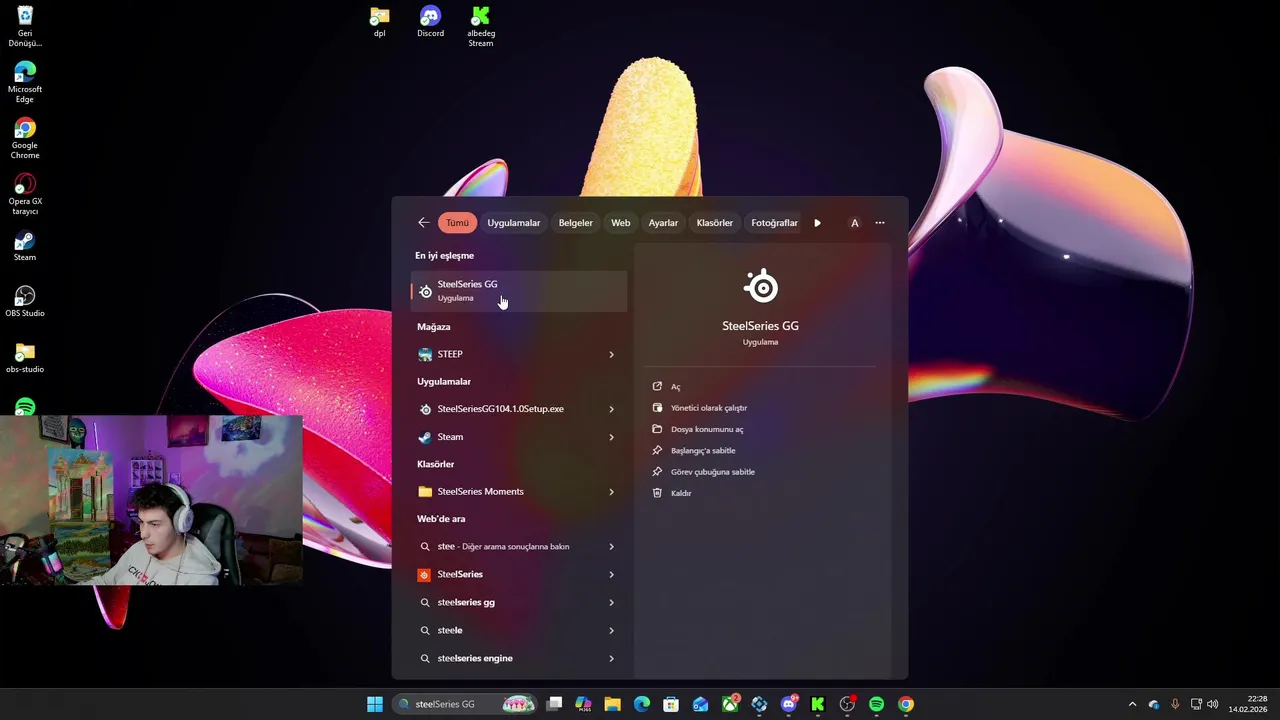Choose the 'steelseries engine' web suggestion
The image size is (1280, 720).
tap(506, 658)
